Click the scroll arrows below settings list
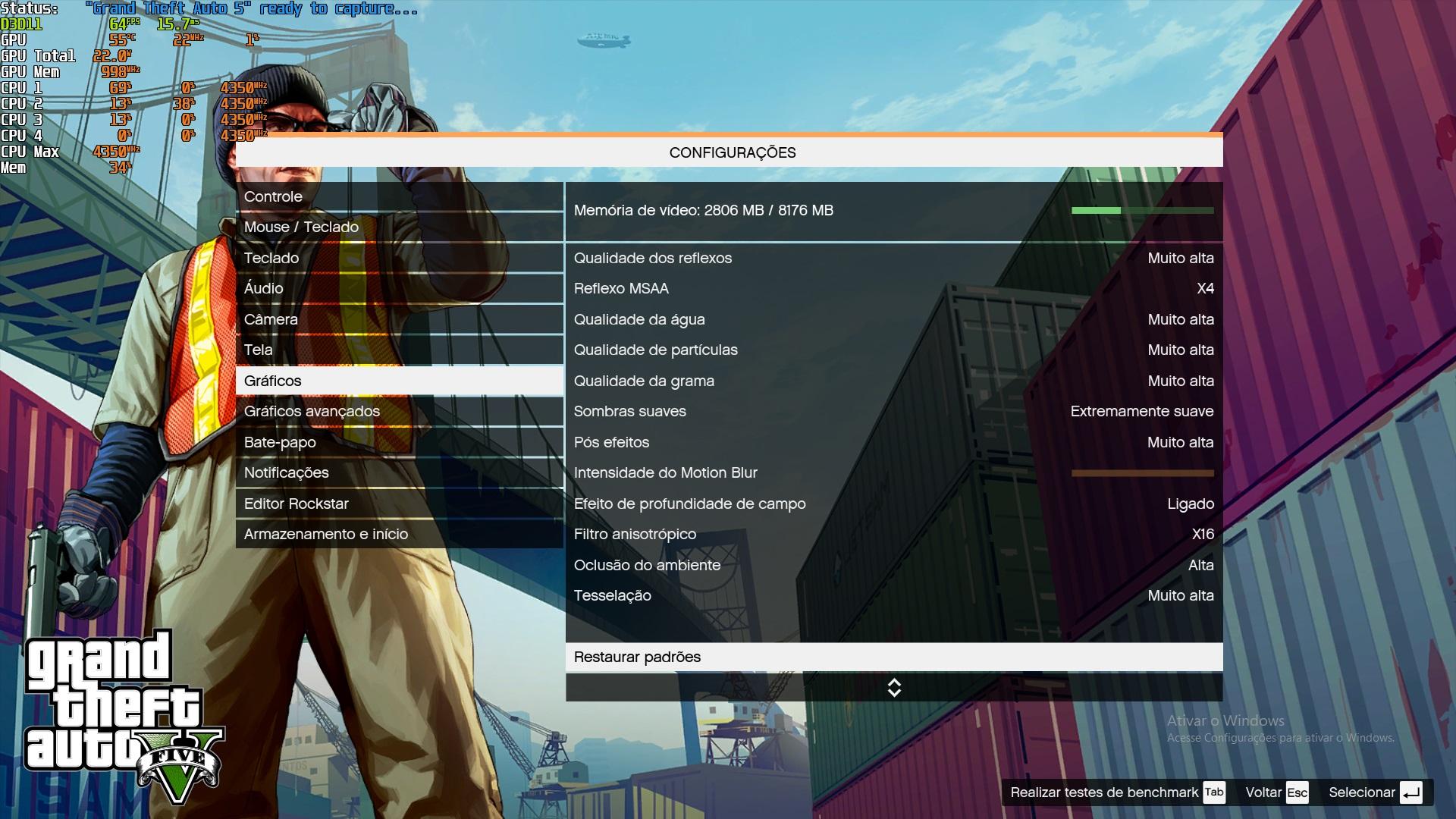 click(x=894, y=689)
